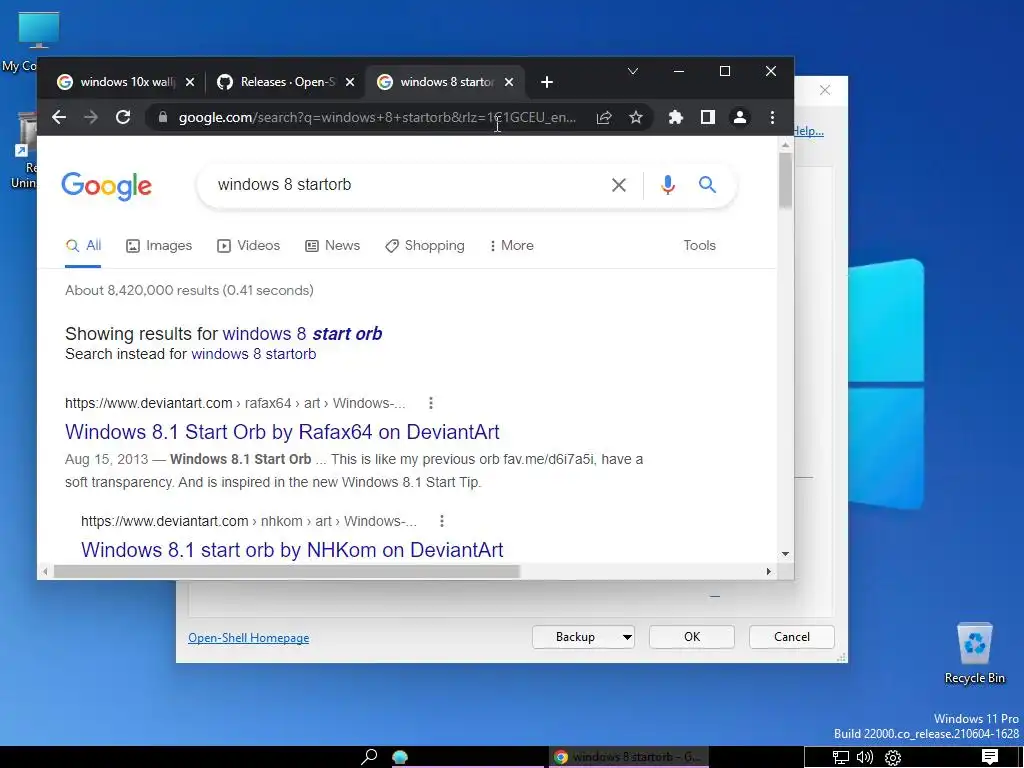Close the 'Releases · Open-S' tab

(350, 82)
